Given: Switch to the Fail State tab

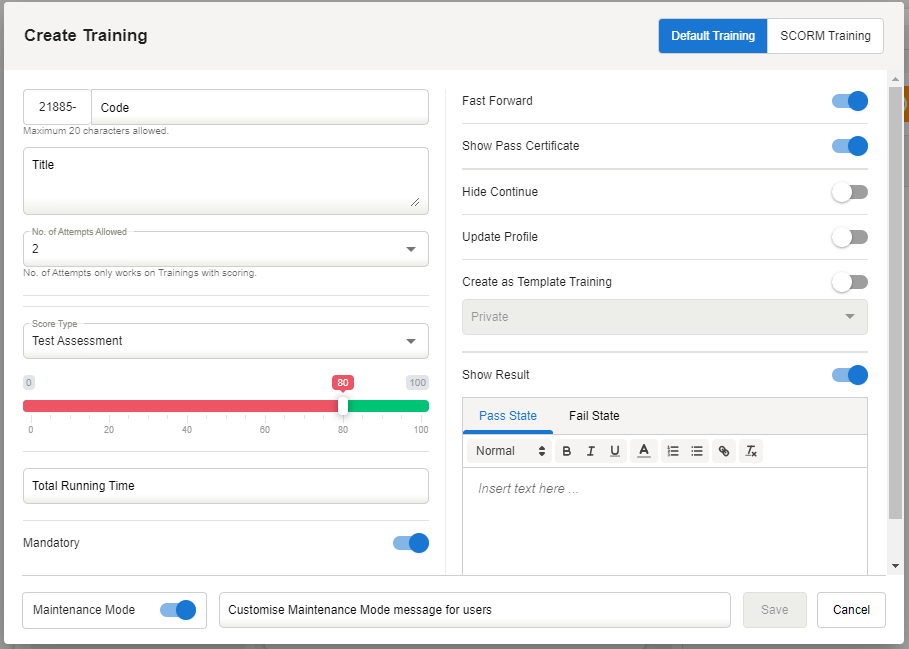Looking at the screenshot, I should point(594,416).
